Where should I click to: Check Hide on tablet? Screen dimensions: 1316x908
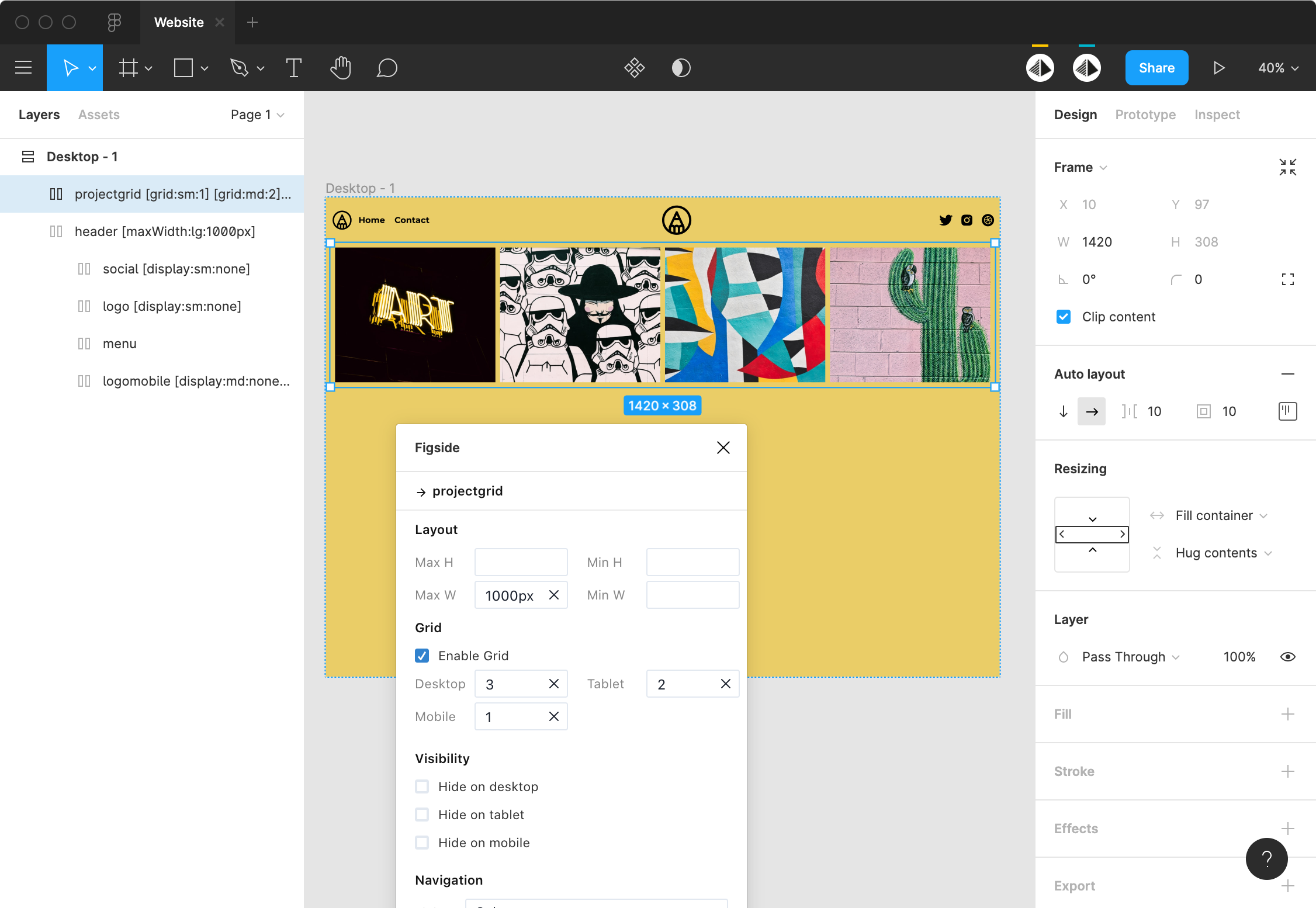click(422, 815)
